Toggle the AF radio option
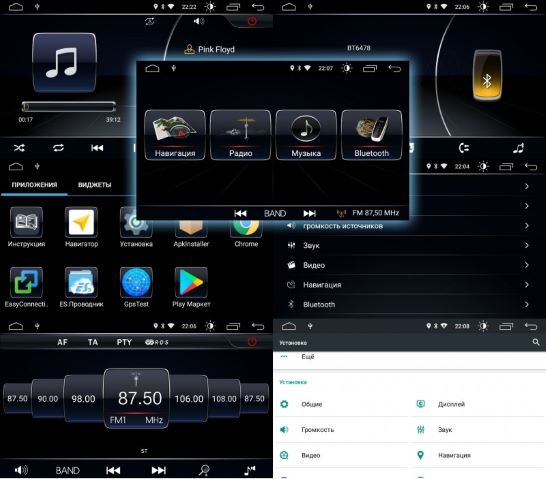The width and height of the screenshot is (546, 479). [x=62, y=342]
